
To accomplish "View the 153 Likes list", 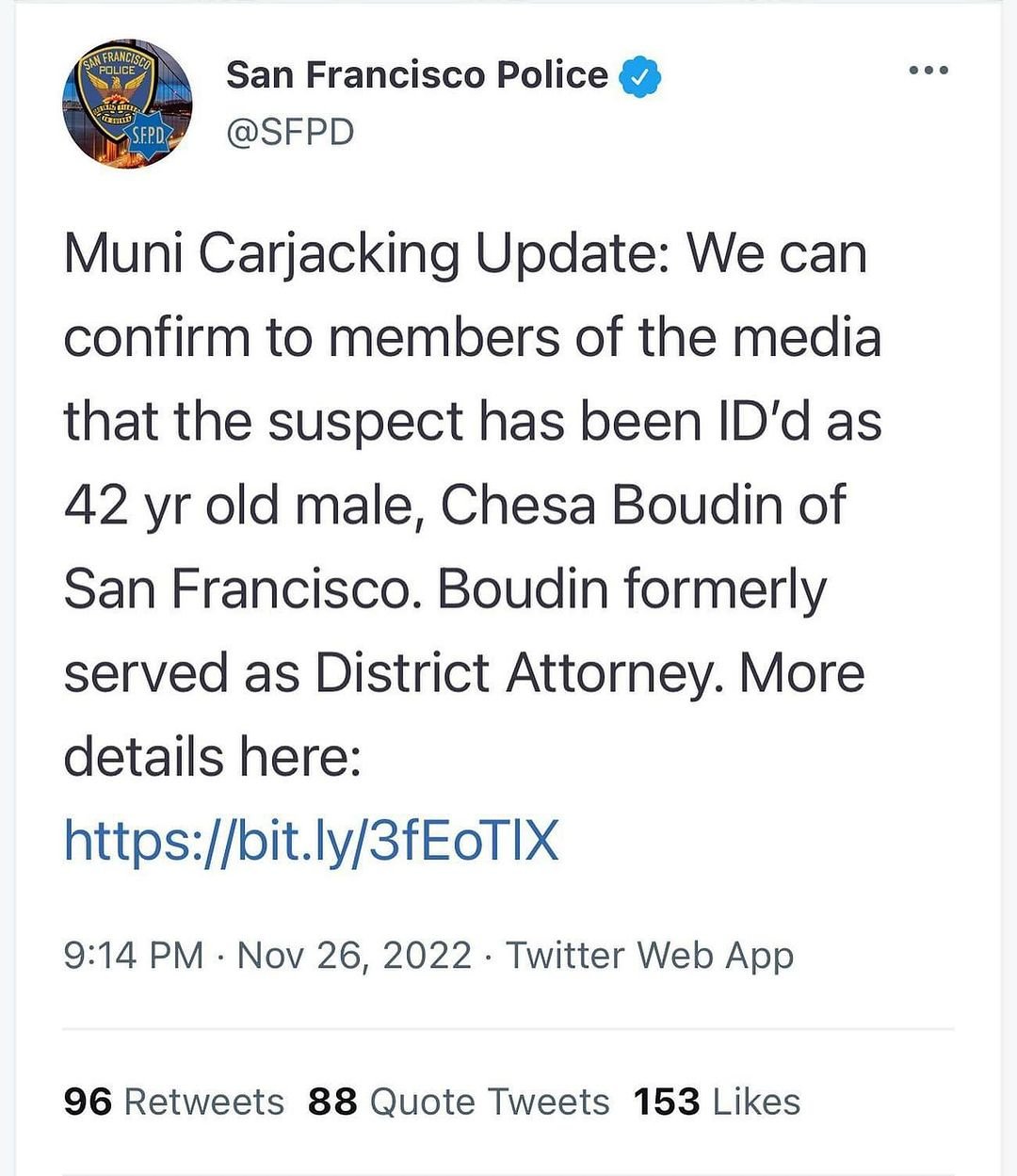I will click(717, 1102).
